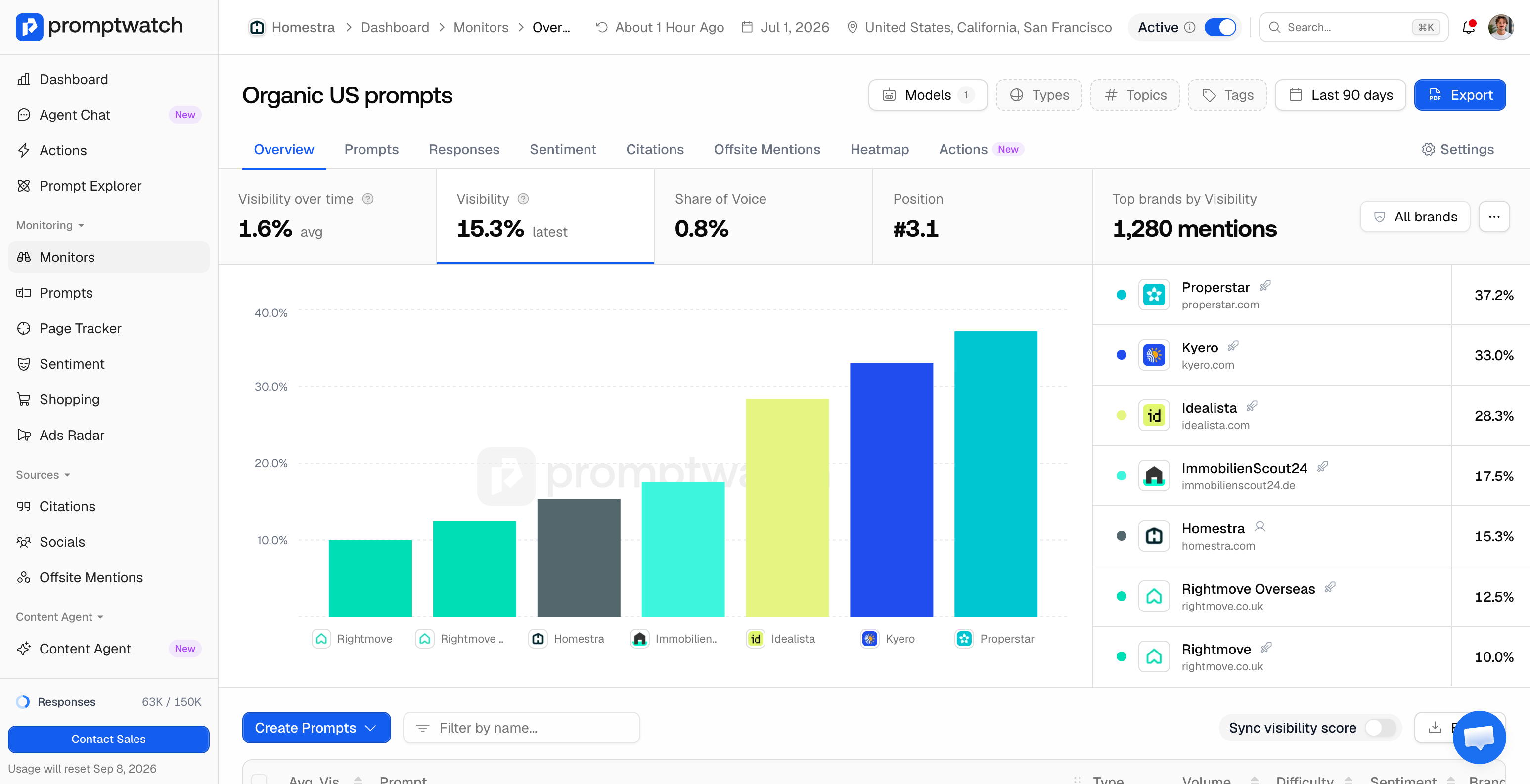Go to Monitors in the breadcrumb

pos(481,27)
